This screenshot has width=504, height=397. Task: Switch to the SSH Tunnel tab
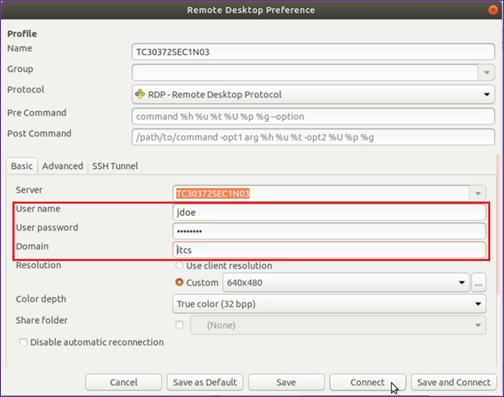click(115, 166)
